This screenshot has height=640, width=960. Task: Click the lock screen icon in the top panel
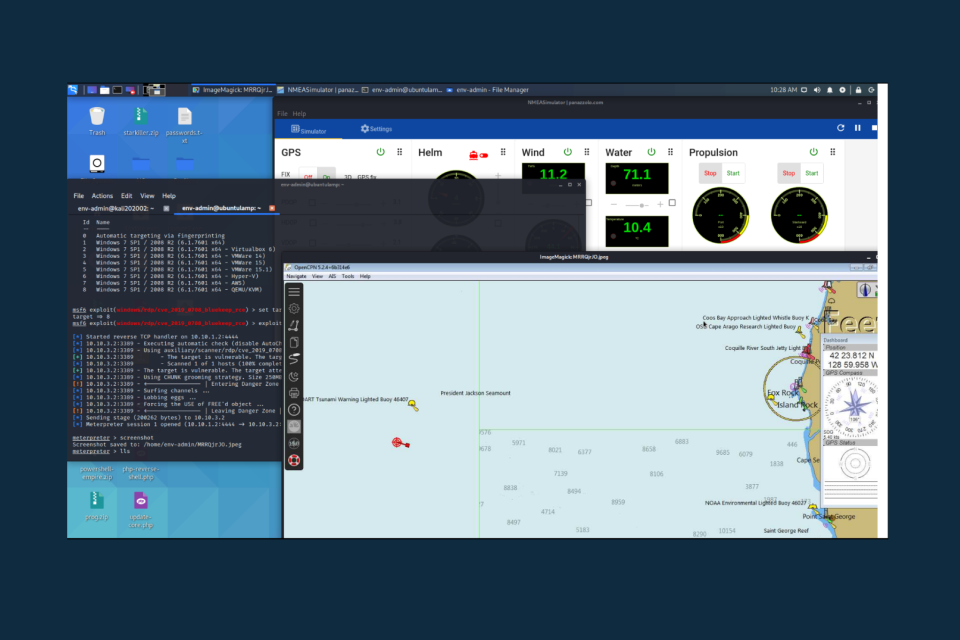(x=858, y=90)
